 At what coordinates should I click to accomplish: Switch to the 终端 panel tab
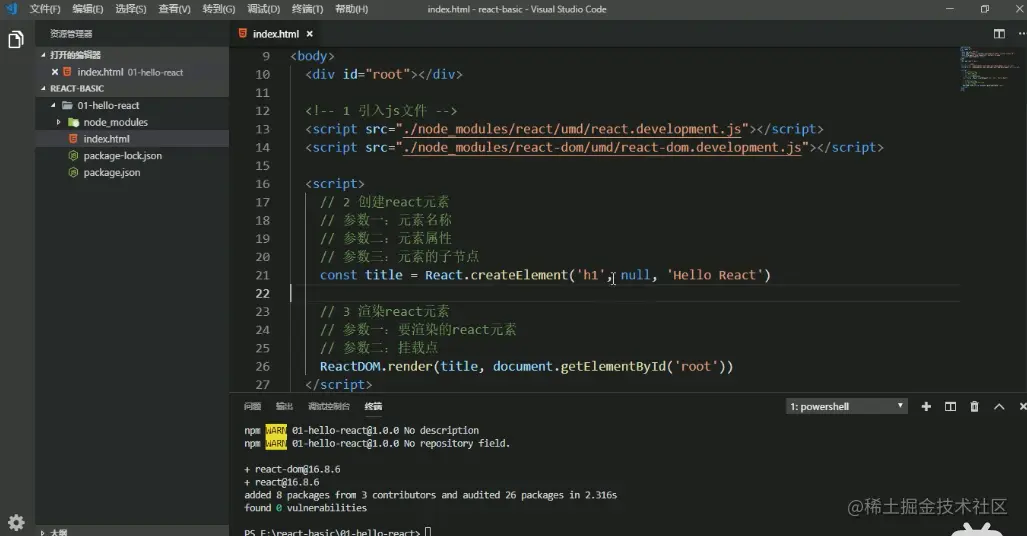click(373, 407)
